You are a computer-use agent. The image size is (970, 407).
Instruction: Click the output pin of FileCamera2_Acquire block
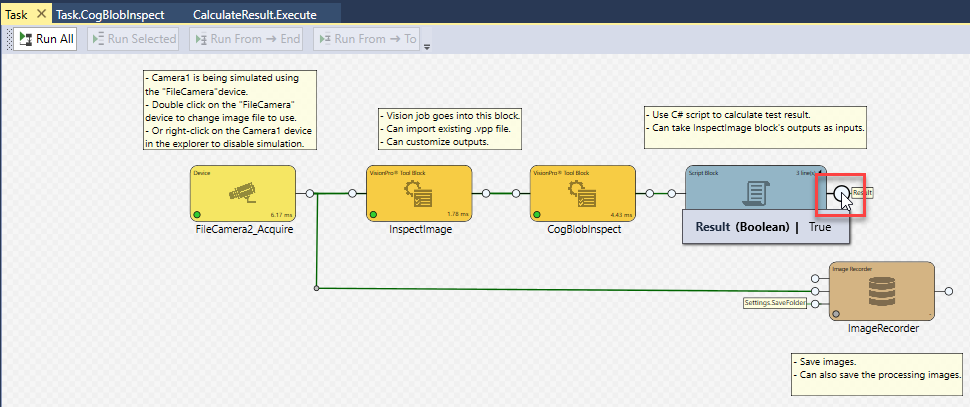click(310, 193)
